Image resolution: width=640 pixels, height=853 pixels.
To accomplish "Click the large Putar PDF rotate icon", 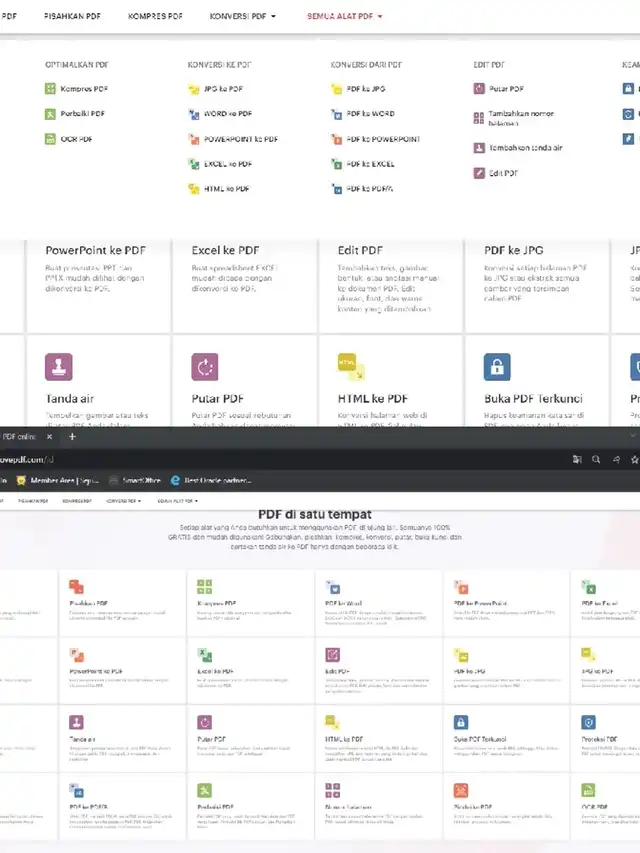I will pyautogui.click(x=205, y=367).
